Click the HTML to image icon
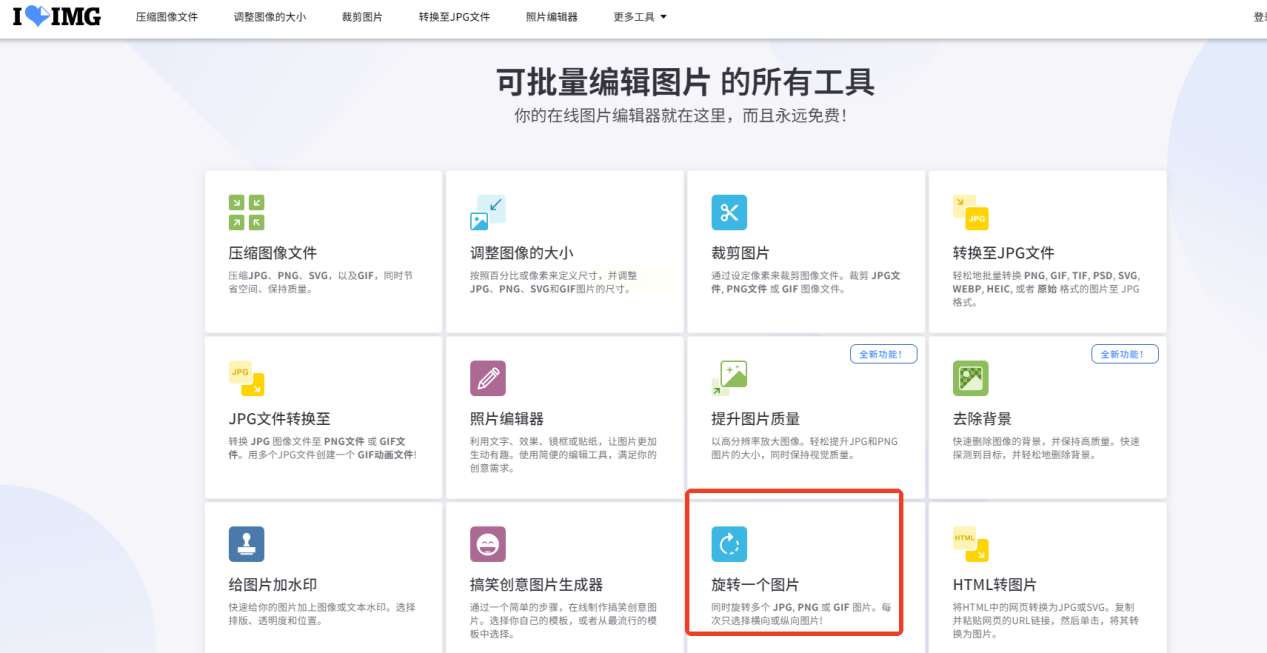The width and height of the screenshot is (1267, 653). click(x=970, y=544)
